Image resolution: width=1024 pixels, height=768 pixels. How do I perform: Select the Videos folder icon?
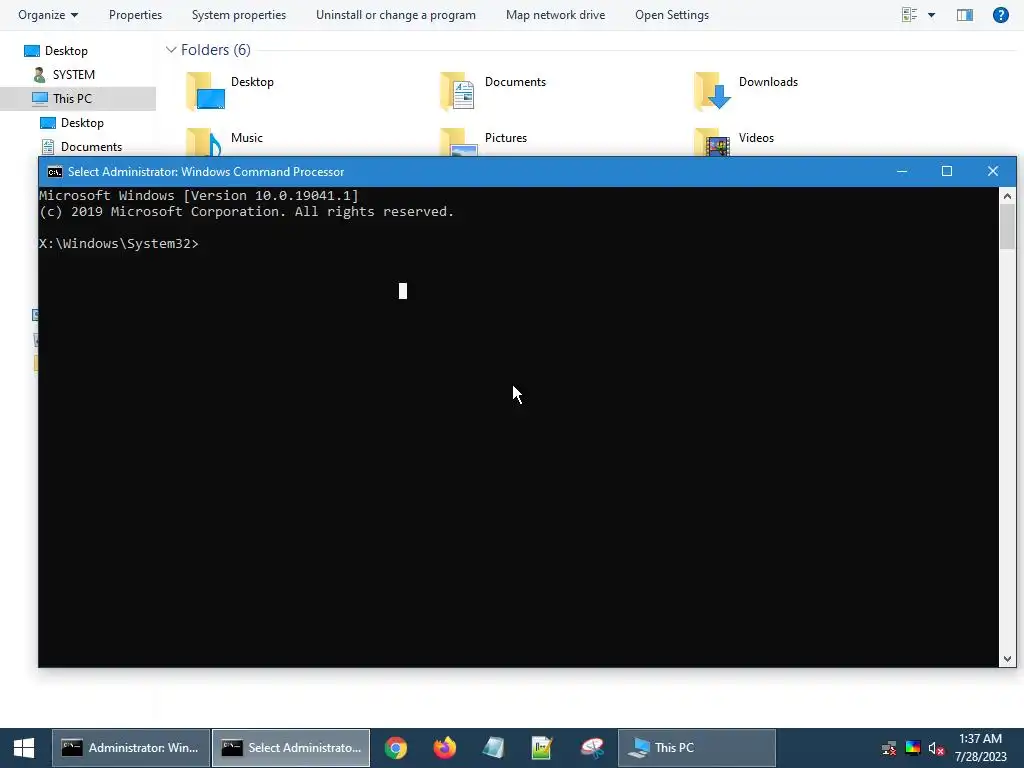pyautogui.click(x=712, y=141)
